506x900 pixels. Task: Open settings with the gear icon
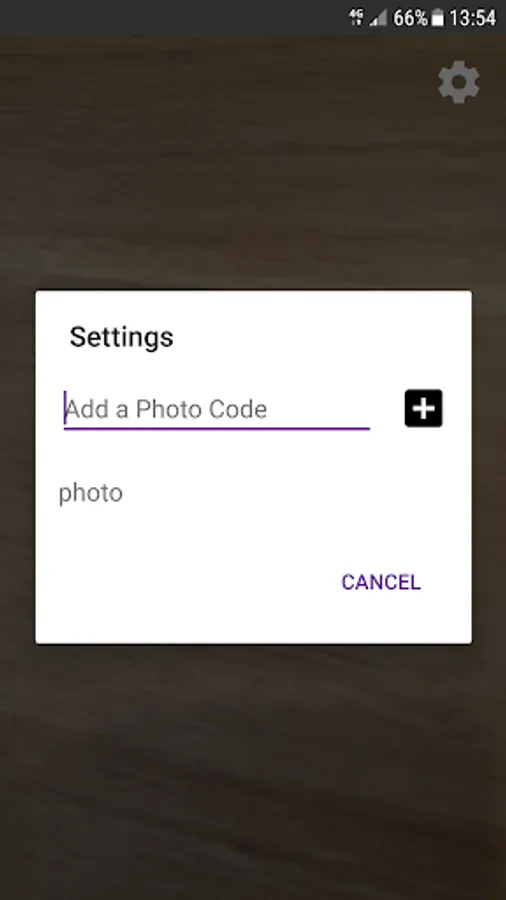(x=458, y=83)
